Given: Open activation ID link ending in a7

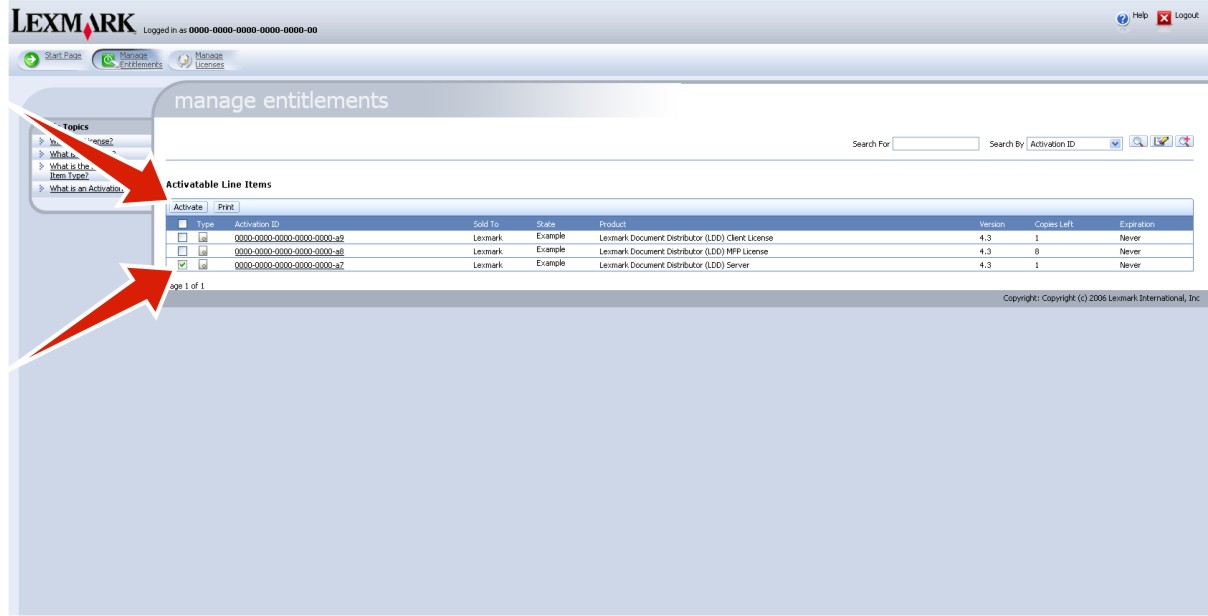Looking at the screenshot, I should [x=289, y=265].
